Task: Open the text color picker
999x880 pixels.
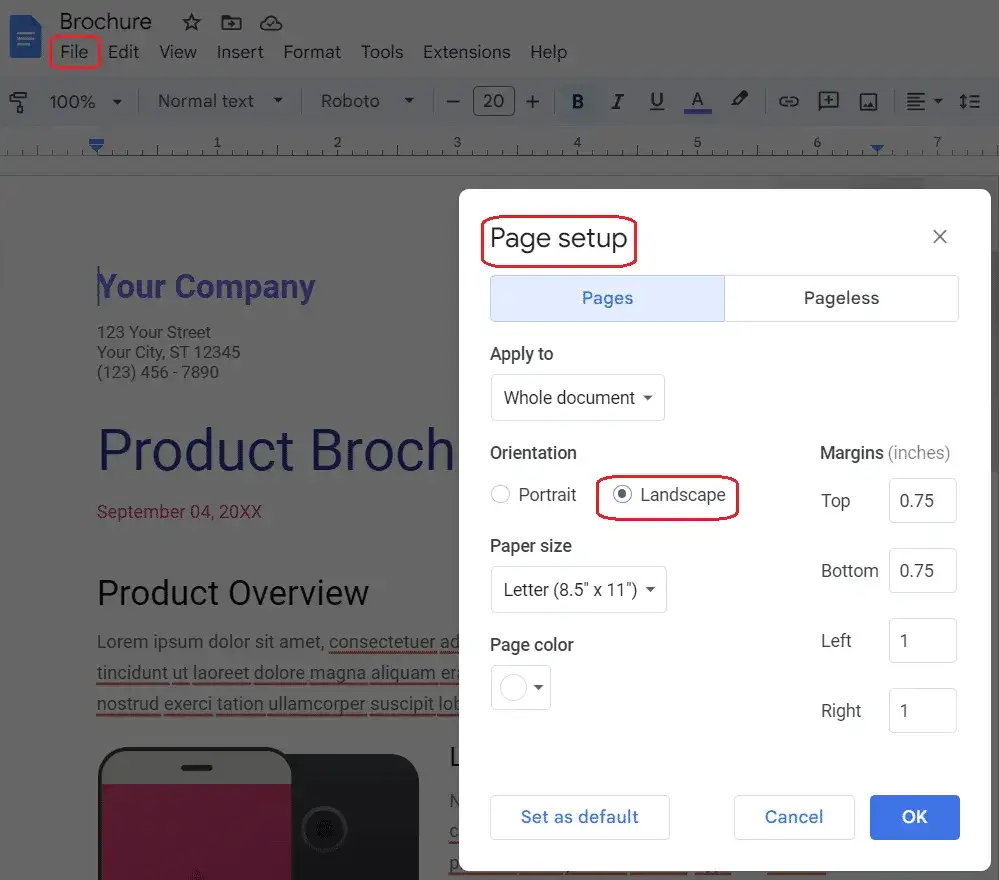Action: [x=698, y=101]
